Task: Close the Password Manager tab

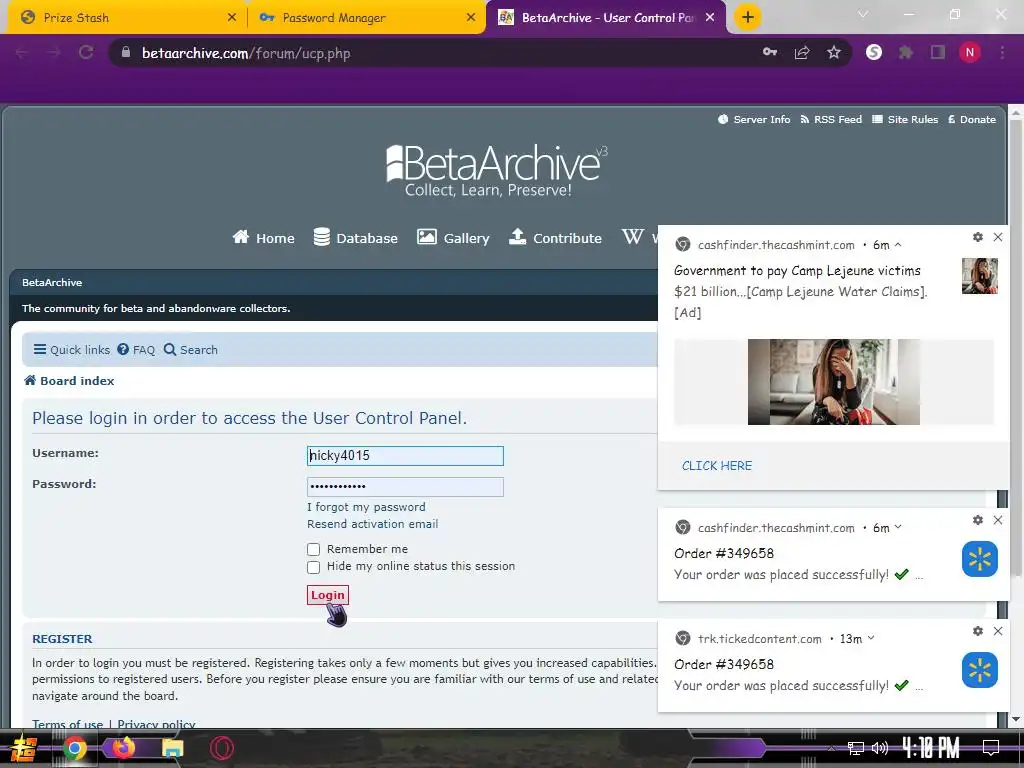Action: (x=470, y=18)
